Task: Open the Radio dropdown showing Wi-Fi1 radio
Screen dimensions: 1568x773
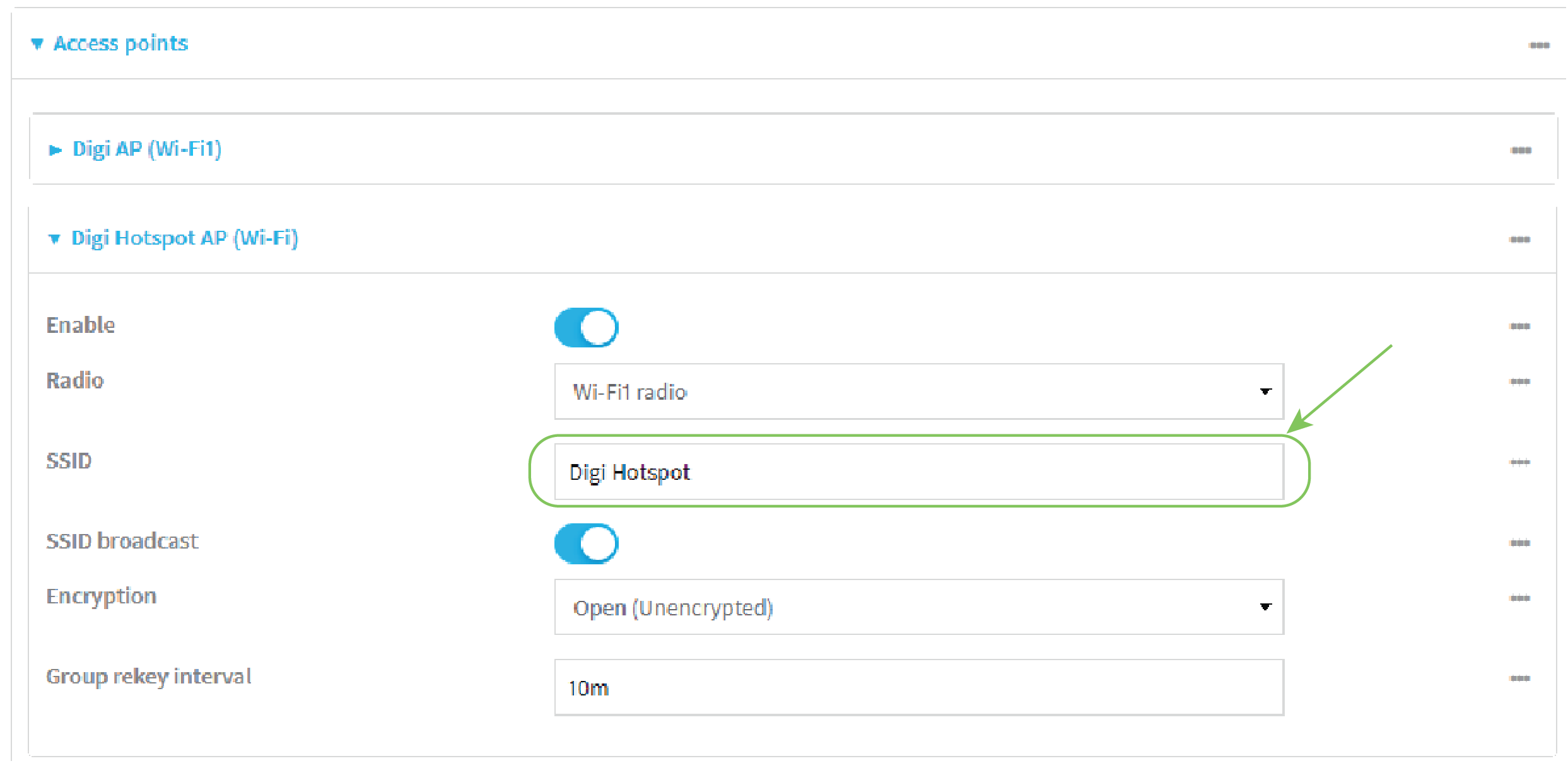Action: [919, 392]
